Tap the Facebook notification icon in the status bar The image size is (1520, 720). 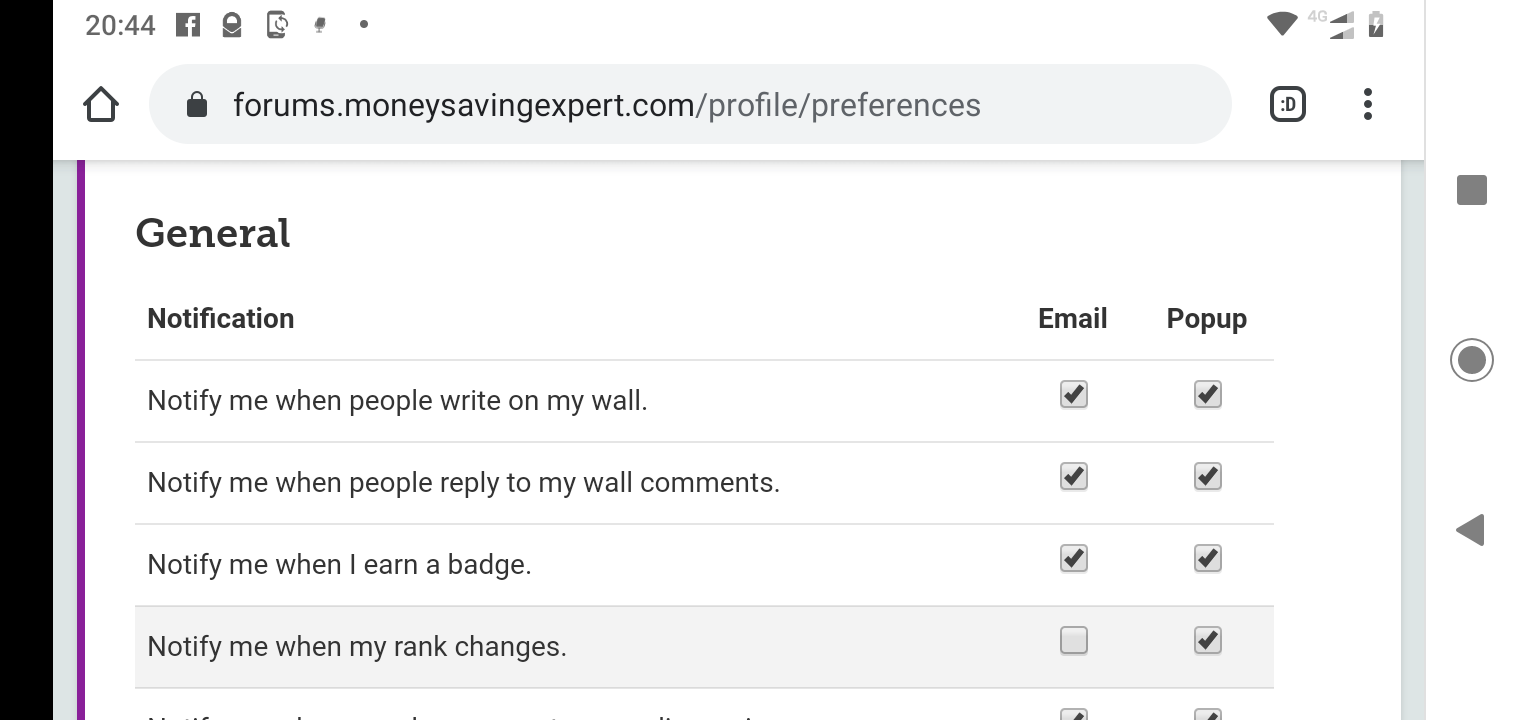[187, 25]
